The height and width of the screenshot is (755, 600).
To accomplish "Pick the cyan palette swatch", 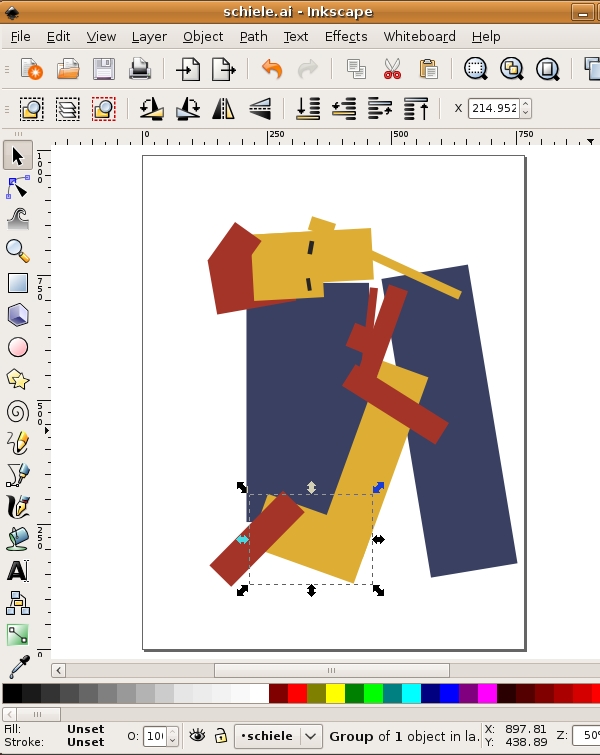I will [411, 693].
